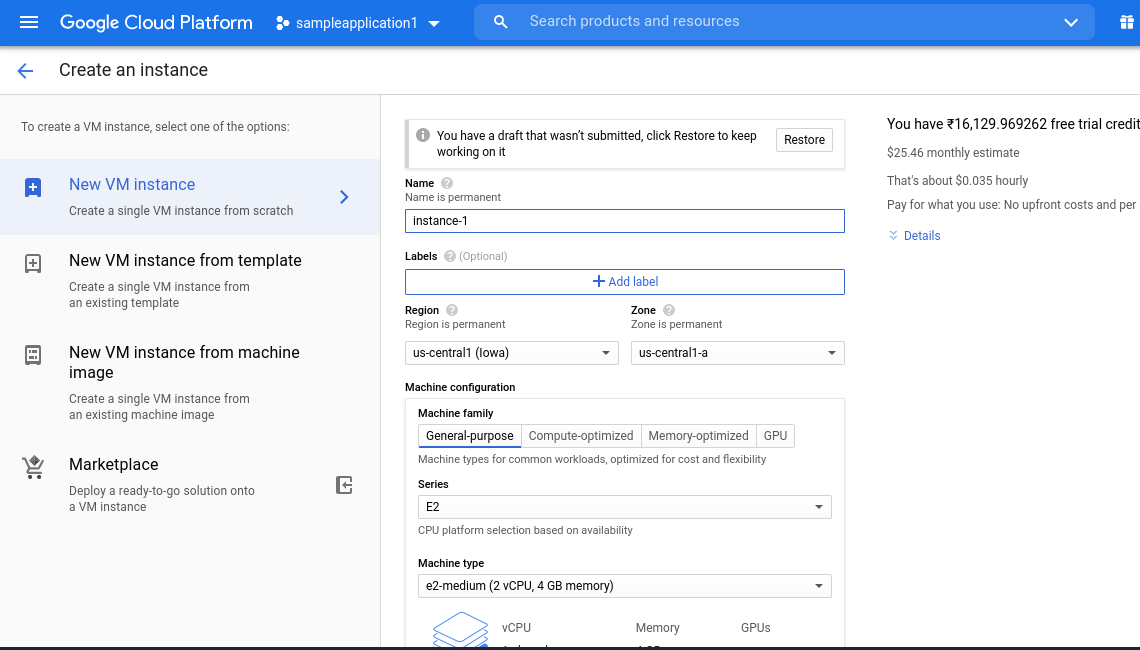Click the help icon next to Labels
Image resolution: width=1140 pixels, height=650 pixels.
450,256
